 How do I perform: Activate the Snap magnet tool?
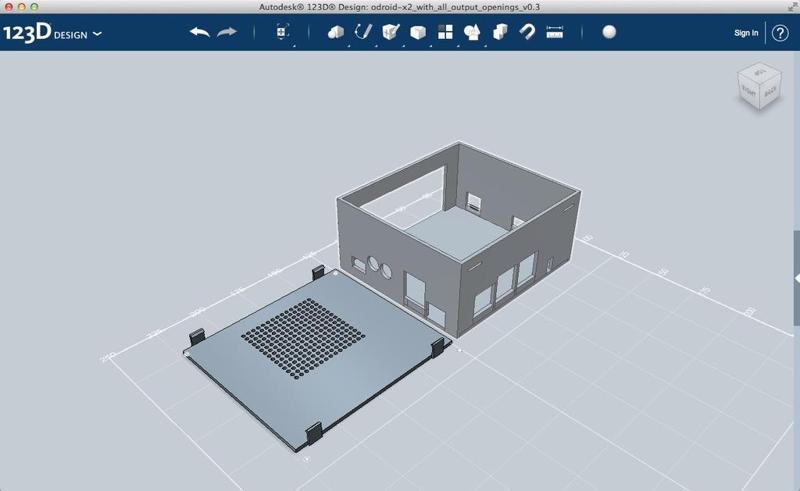527,32
